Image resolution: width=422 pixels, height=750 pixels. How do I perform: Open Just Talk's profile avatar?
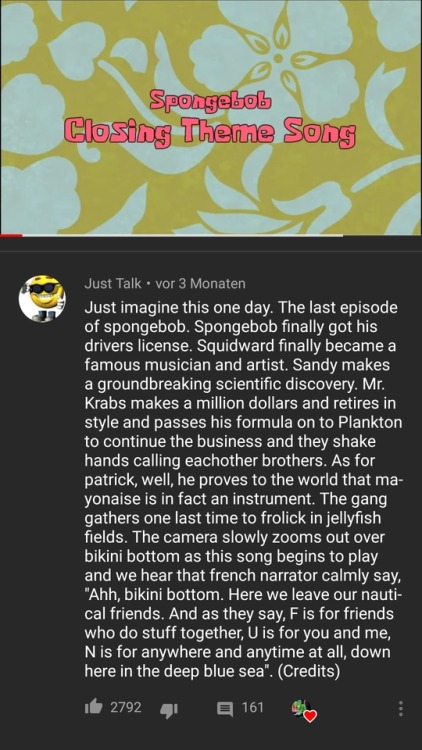(42, 298)
